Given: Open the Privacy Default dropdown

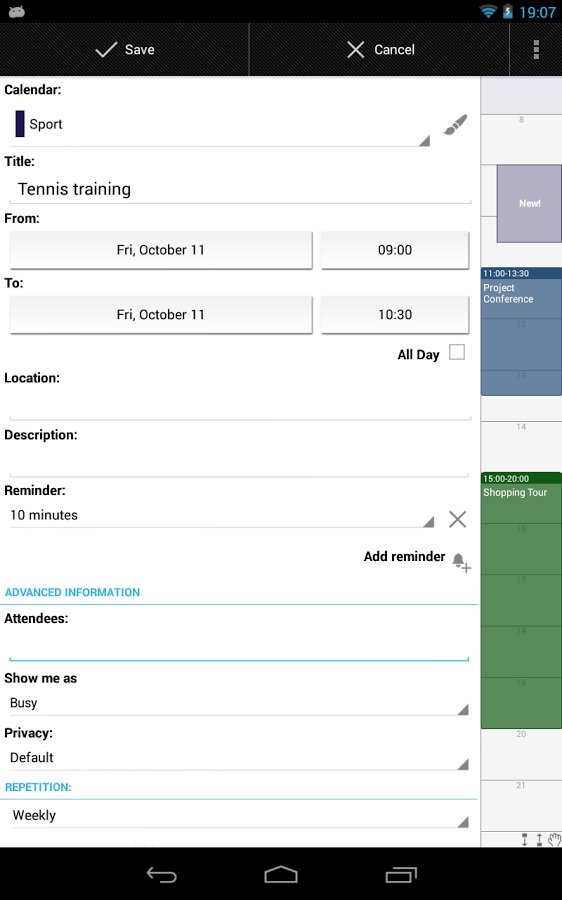Looking at the screenshot, I should tap(239, 758).
